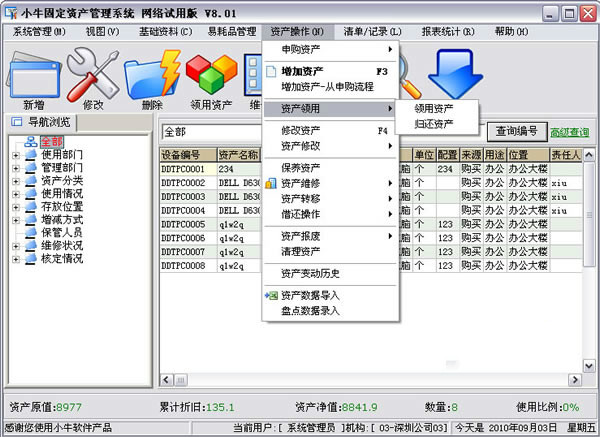Choose 归还资产 in the submenu
Viewport: 600px width, 437px height.
click(434, 124)
